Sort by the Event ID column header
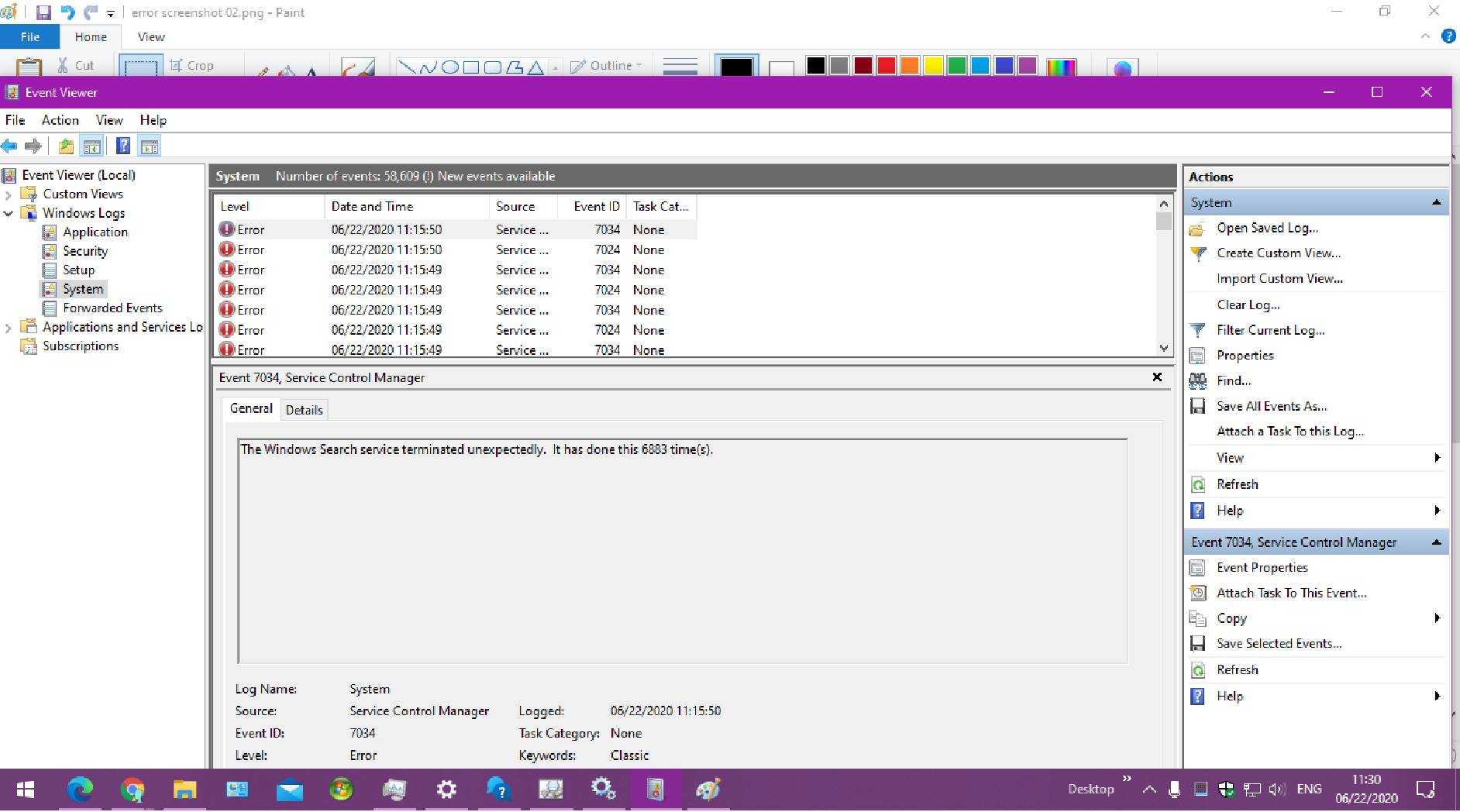 592,207
